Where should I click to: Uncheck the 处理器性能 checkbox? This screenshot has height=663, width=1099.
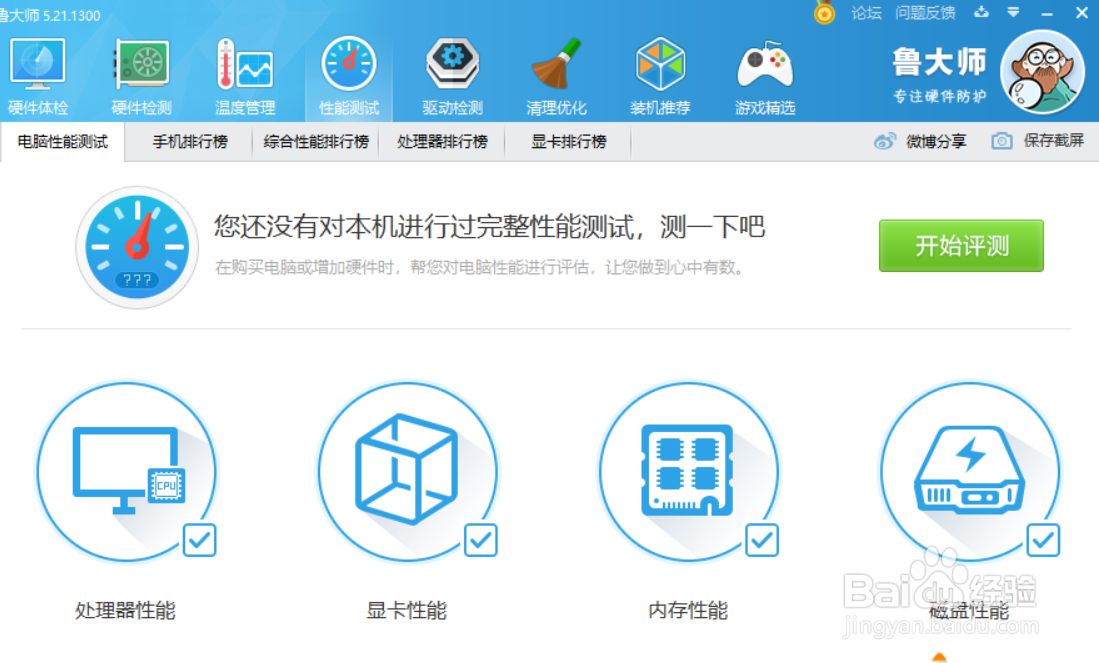(199, 540)
